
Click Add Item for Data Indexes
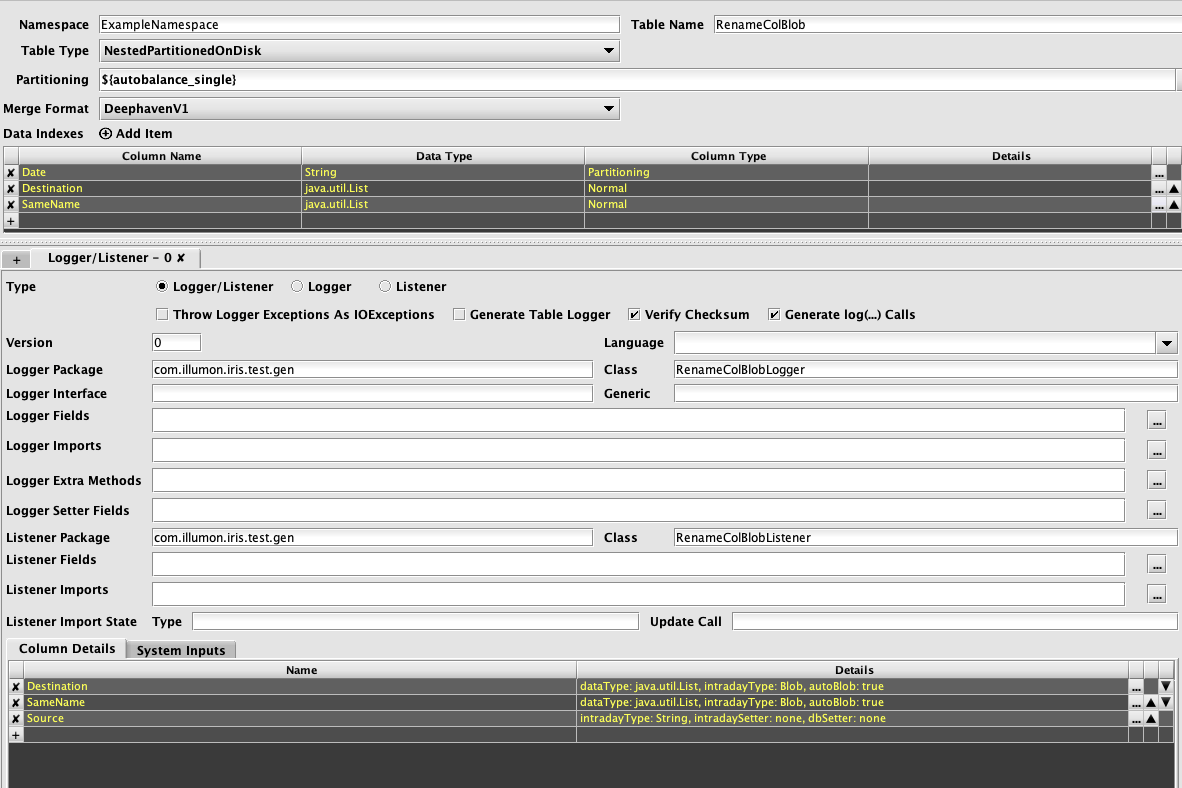pyautogui.click(x=136, y=134)
